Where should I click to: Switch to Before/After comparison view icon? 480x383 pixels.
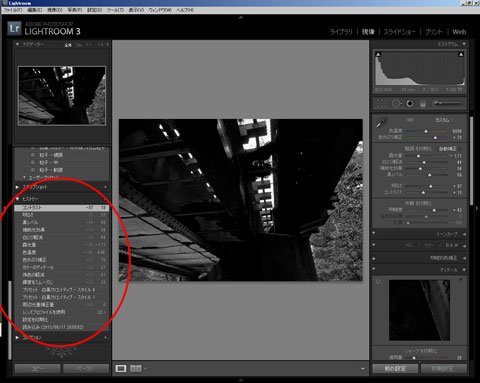click(x=136, y=368)
